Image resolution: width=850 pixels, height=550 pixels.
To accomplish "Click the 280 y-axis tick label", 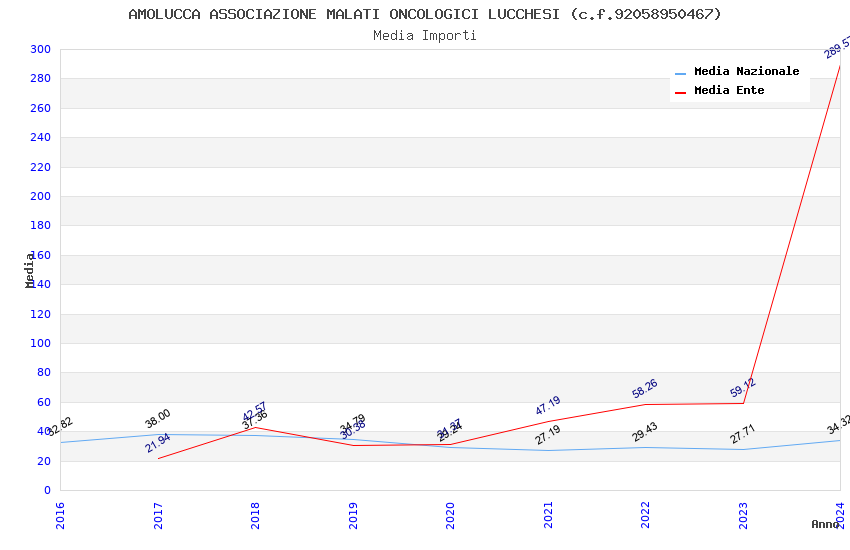I will tap(41, 79).
